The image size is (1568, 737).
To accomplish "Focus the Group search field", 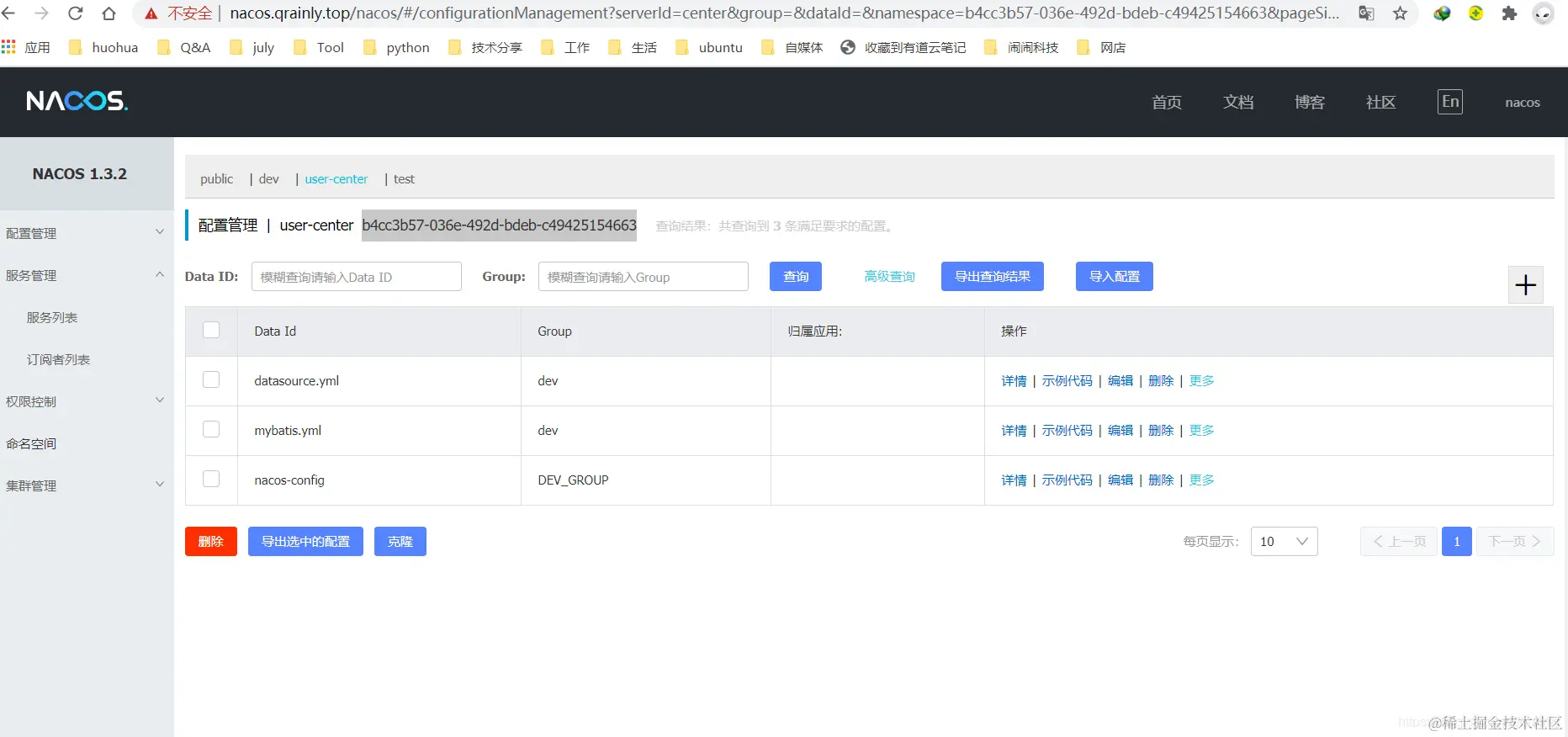I will click(x=644, y=277).
